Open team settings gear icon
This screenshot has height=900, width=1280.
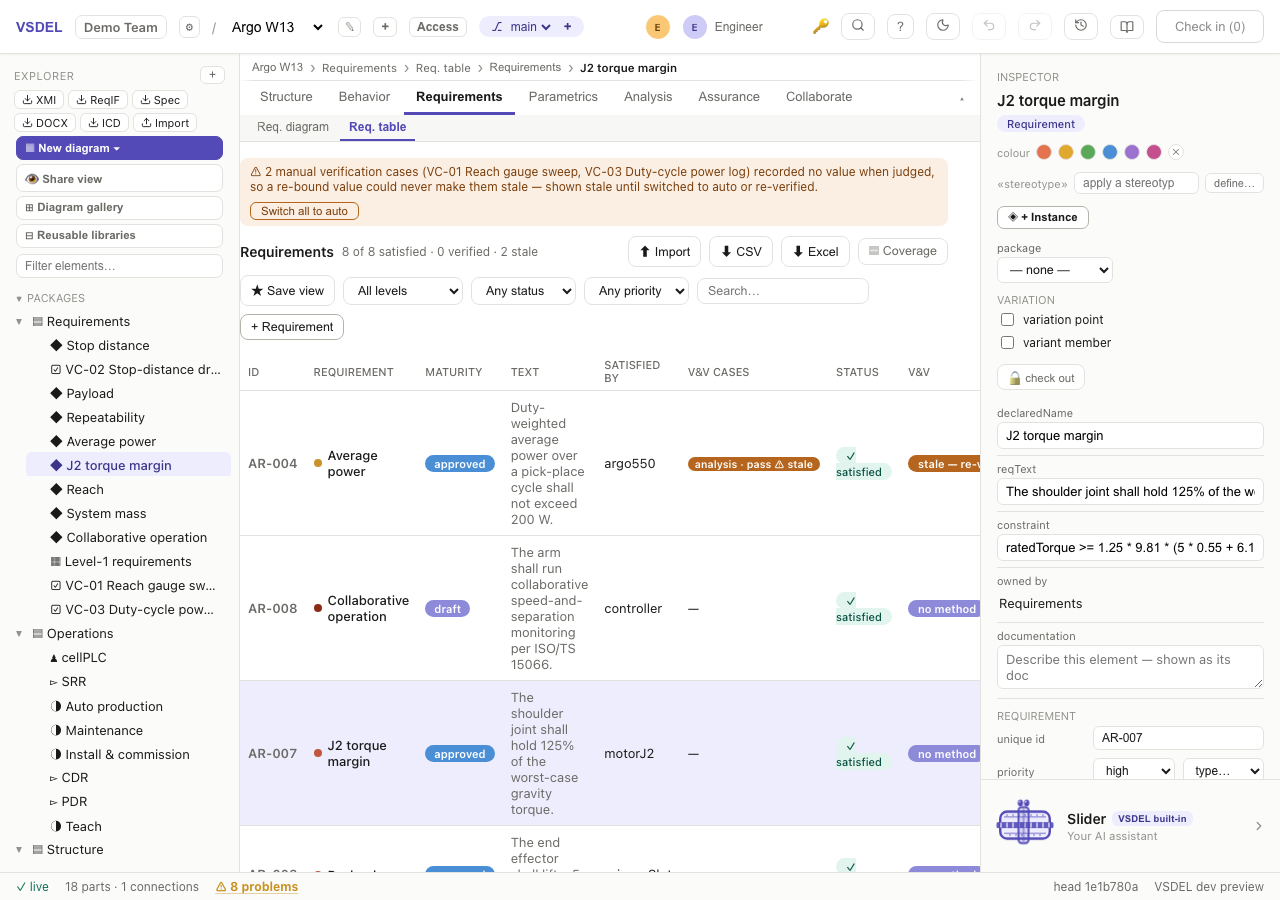click(x=189, y=27)
